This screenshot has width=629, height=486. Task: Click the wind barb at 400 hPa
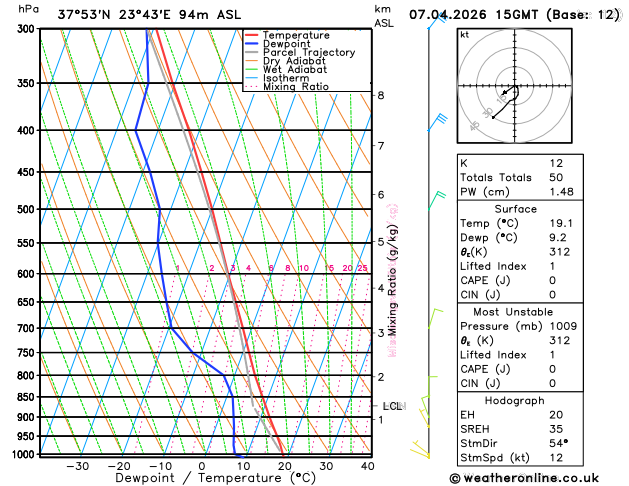pos(437,122)
